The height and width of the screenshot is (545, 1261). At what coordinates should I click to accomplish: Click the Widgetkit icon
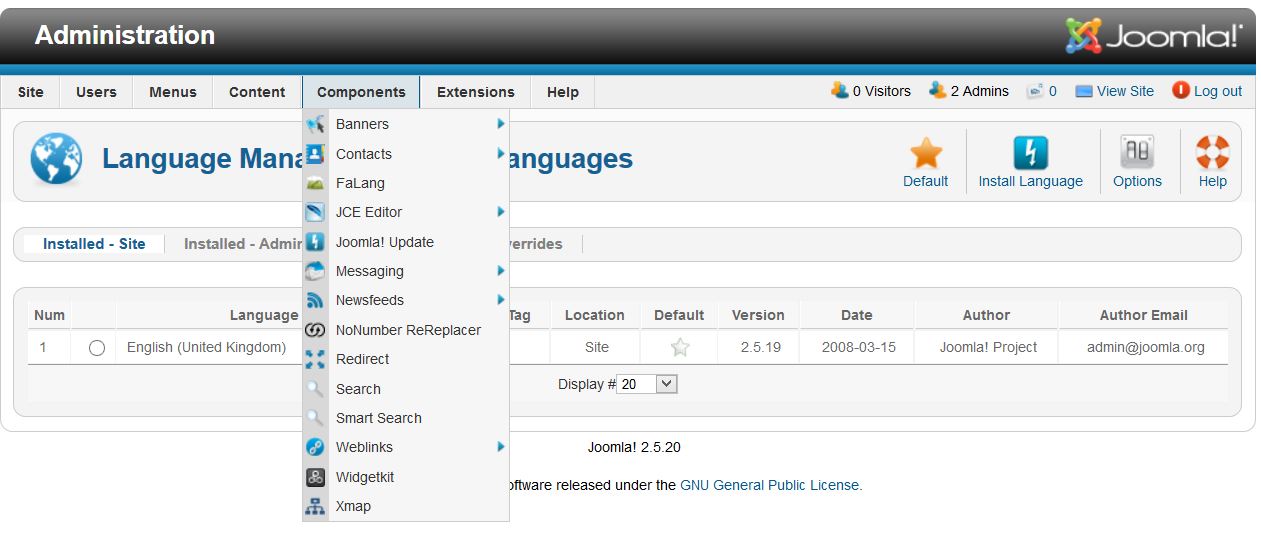(315, 477)
